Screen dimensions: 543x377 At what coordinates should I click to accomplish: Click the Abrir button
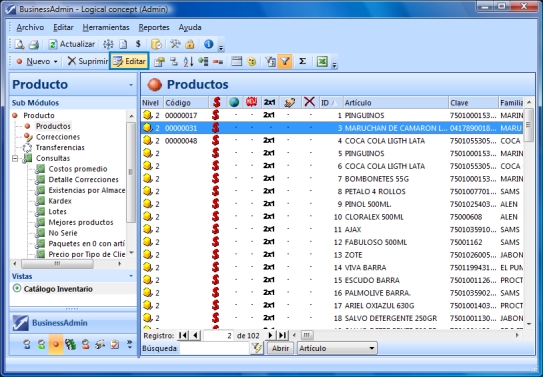(x=280, y=348)
